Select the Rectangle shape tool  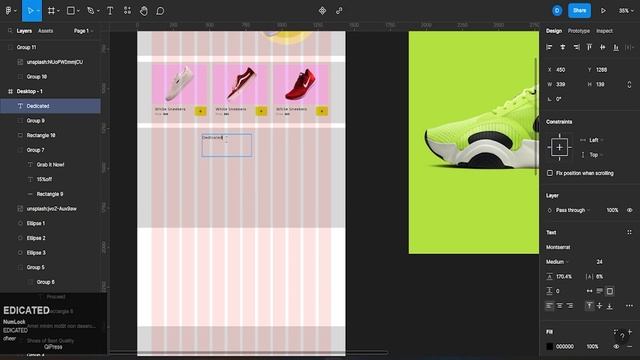click(x=71, y=11)
